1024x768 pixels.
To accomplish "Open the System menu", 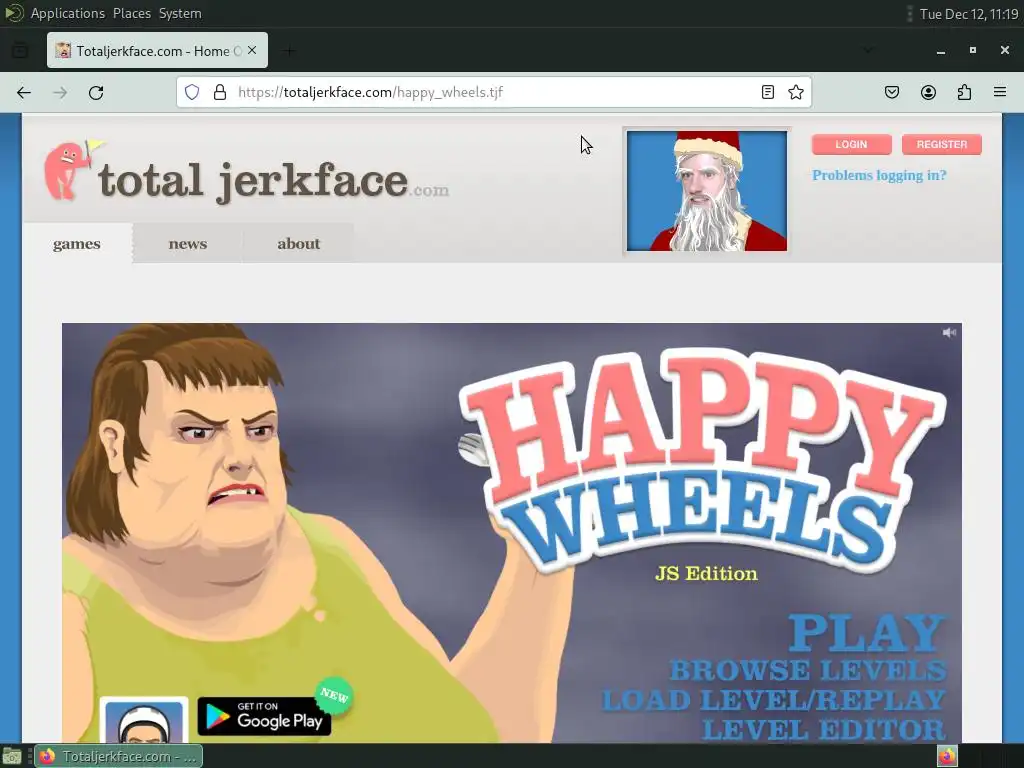I will [x=180, y=13].
